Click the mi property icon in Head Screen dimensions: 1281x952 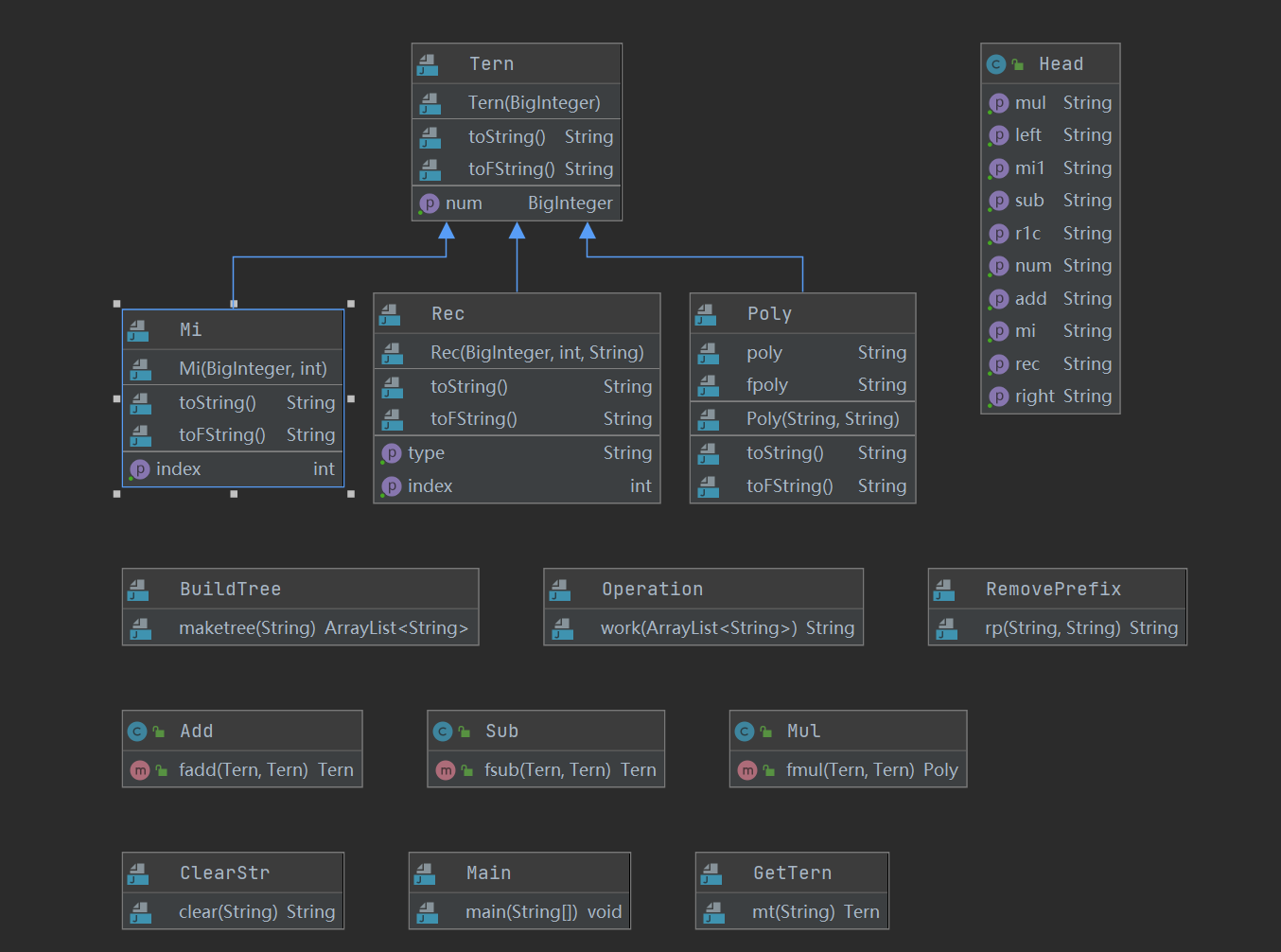[x=998, y=331]
